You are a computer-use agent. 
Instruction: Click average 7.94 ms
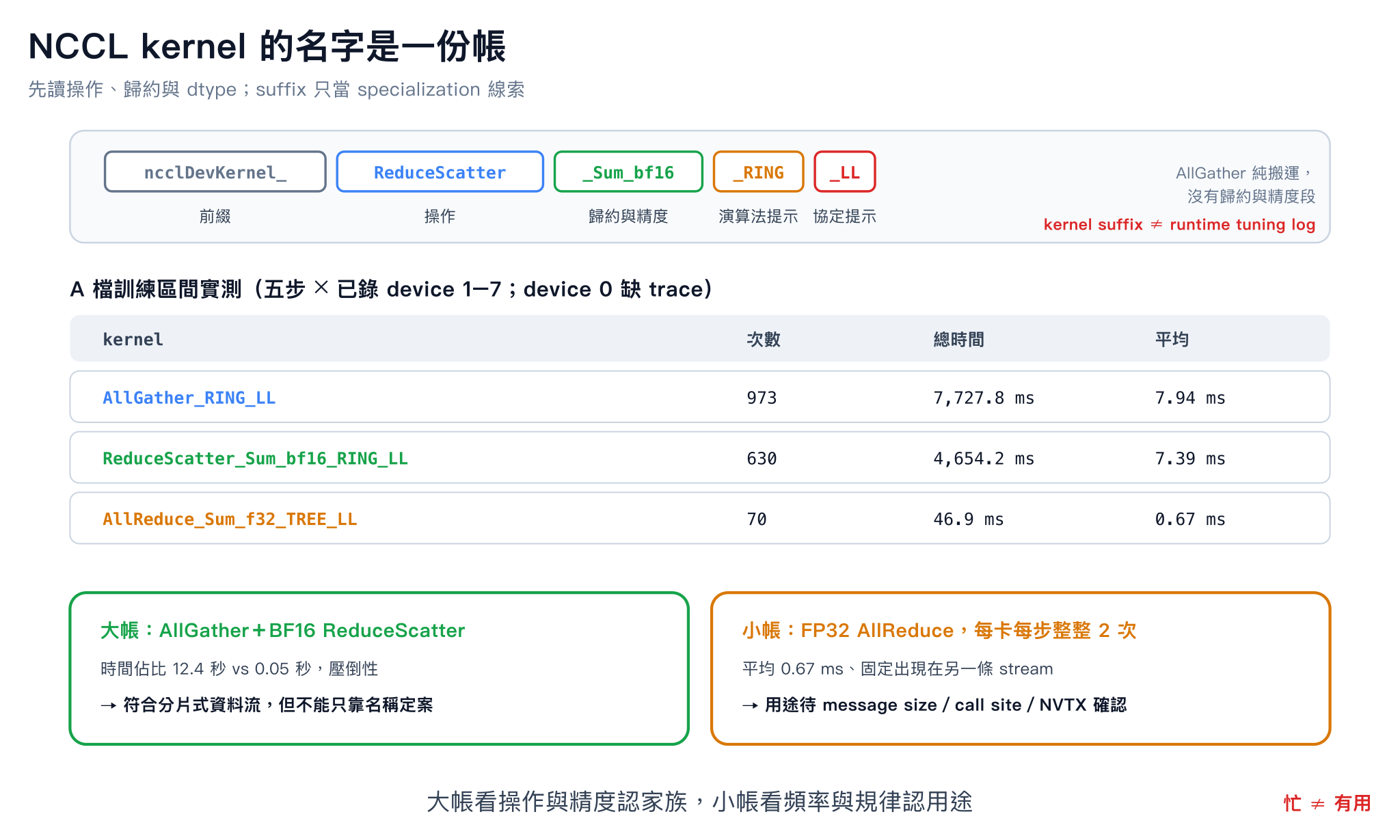click(1190, 398)
